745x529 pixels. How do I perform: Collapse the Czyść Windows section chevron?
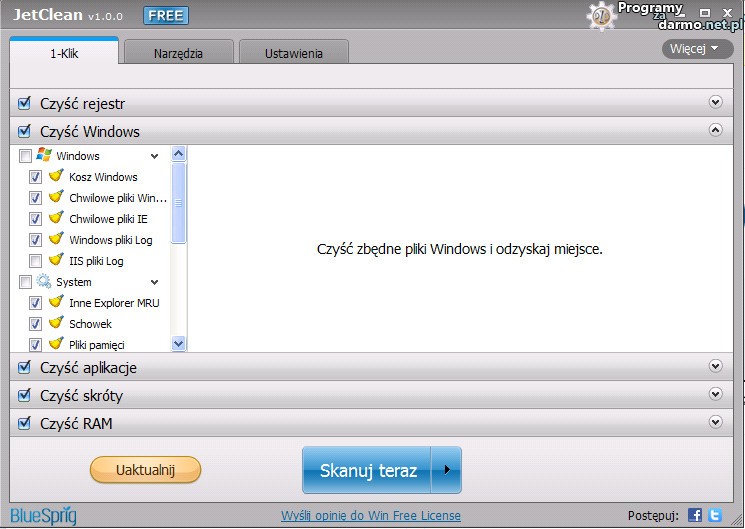click(715, 130)
